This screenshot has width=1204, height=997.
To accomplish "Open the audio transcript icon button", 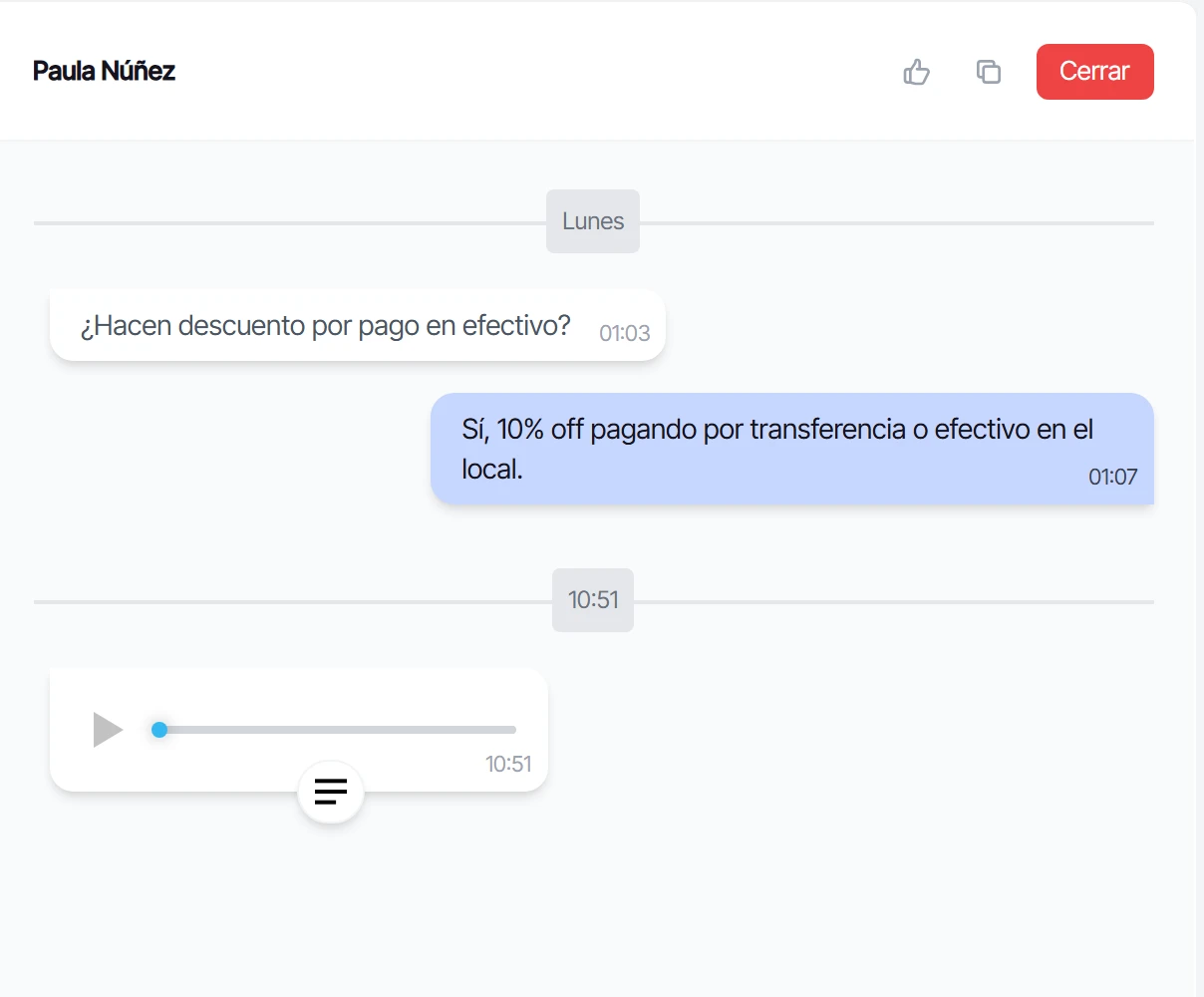I will [331, 792].
